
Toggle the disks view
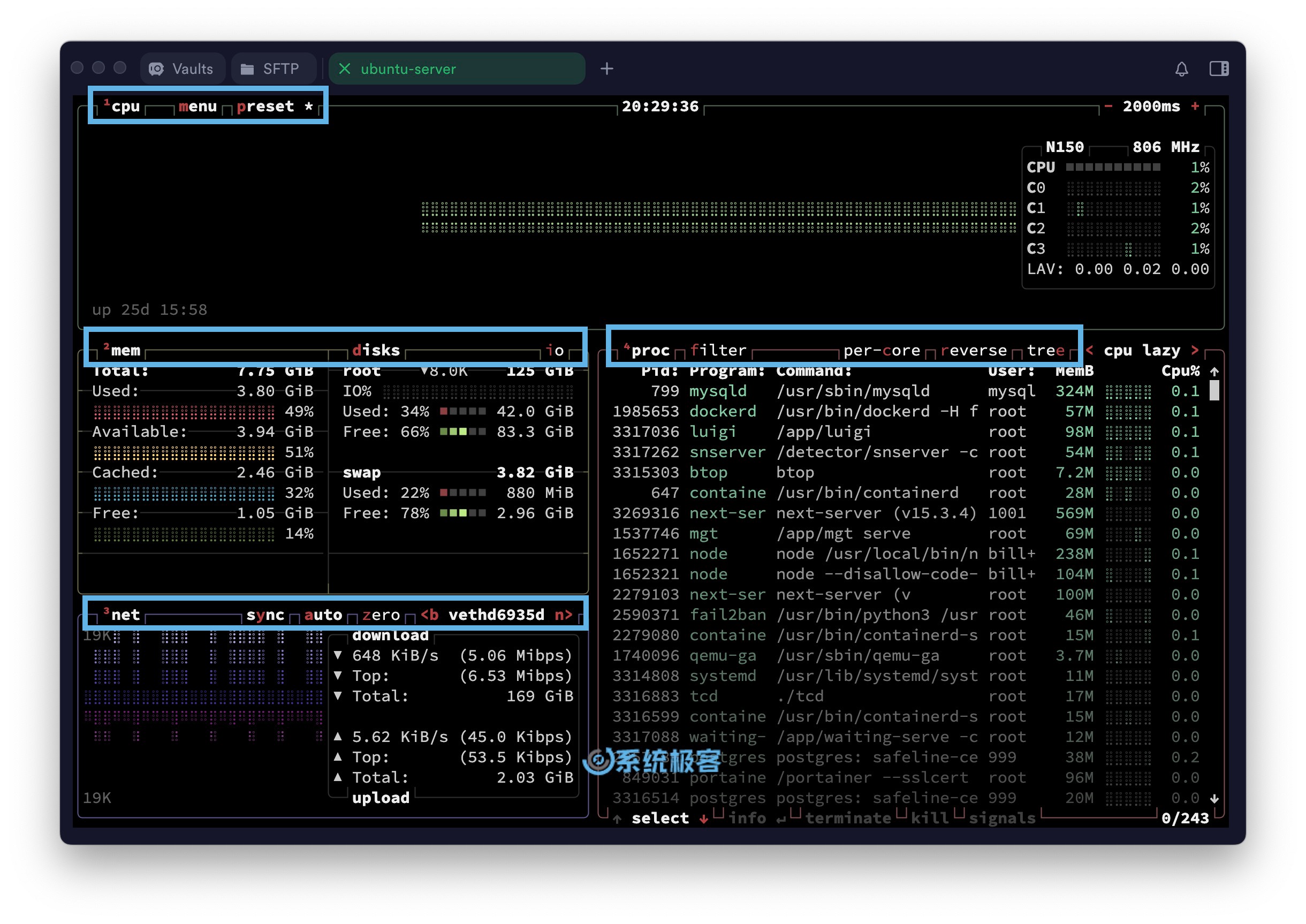(x=376, y=350)
